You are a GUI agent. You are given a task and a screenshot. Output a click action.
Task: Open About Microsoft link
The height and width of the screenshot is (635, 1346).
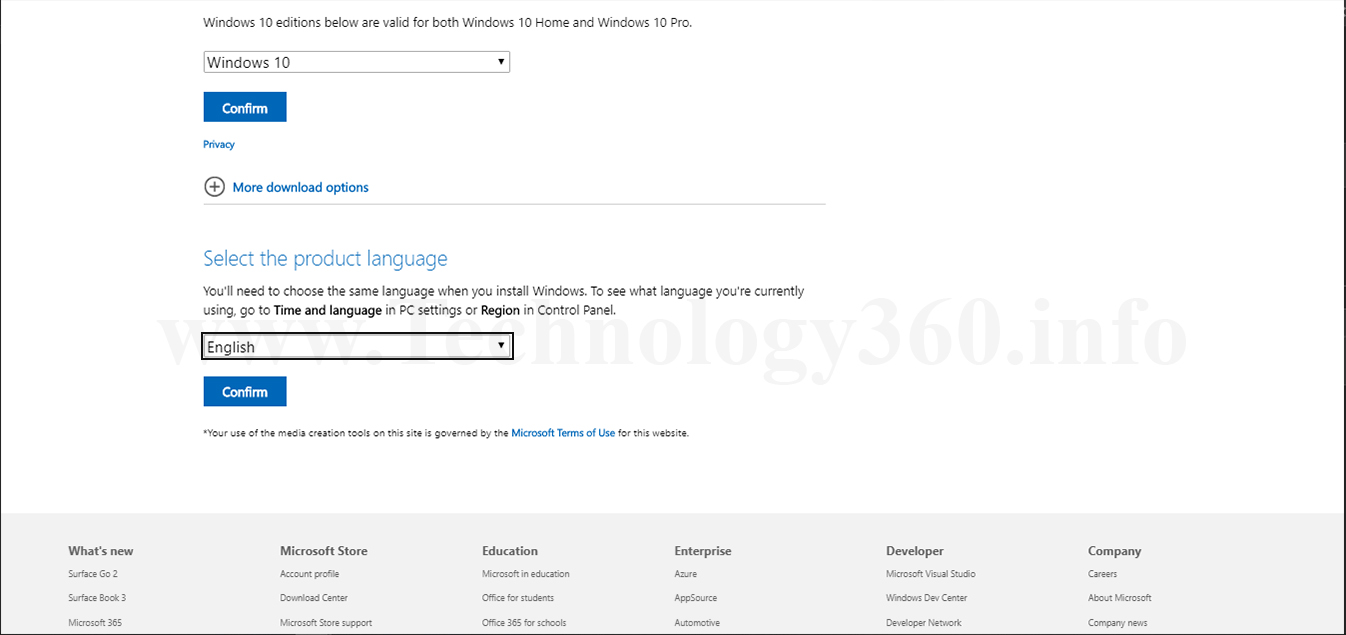click(1120, 598)
